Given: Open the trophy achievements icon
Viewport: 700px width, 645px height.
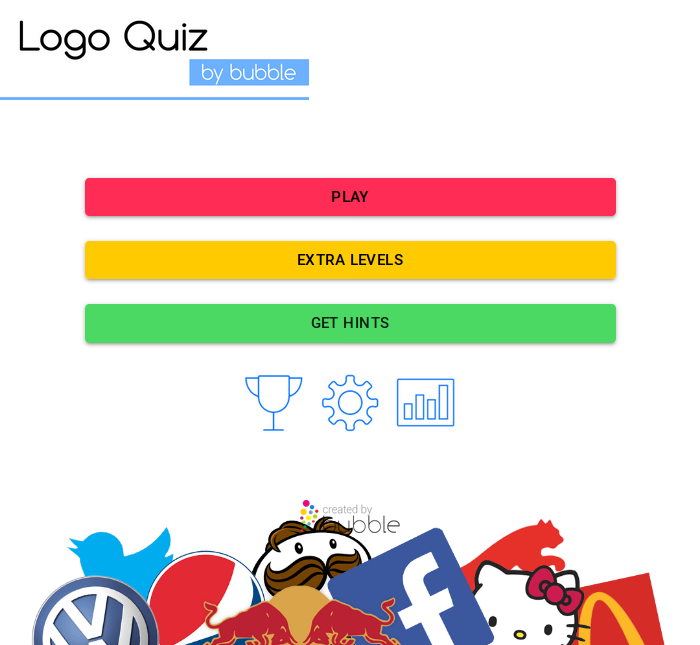Looking at the screenshot, I should click(274, 403).
